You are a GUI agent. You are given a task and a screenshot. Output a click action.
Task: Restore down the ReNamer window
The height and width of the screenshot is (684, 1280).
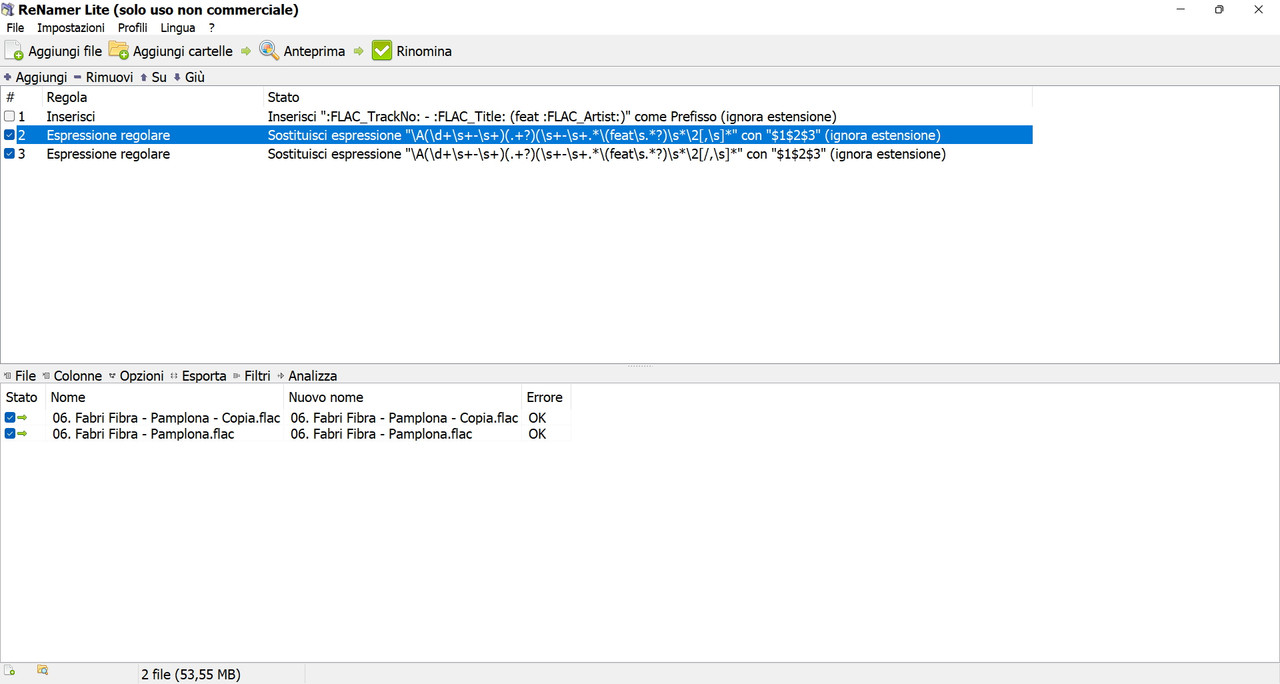tap(1219, 9)
